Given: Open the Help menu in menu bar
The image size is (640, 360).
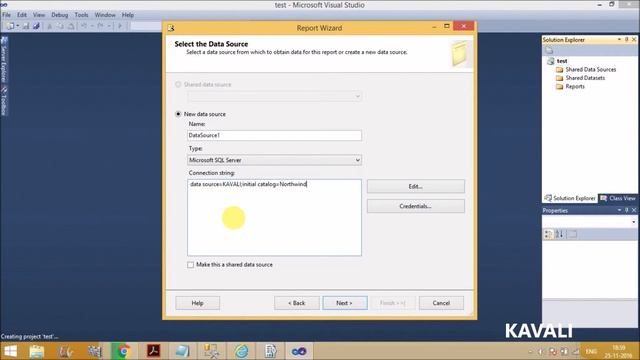Looking at the screenshot, I should click(128, 15).
